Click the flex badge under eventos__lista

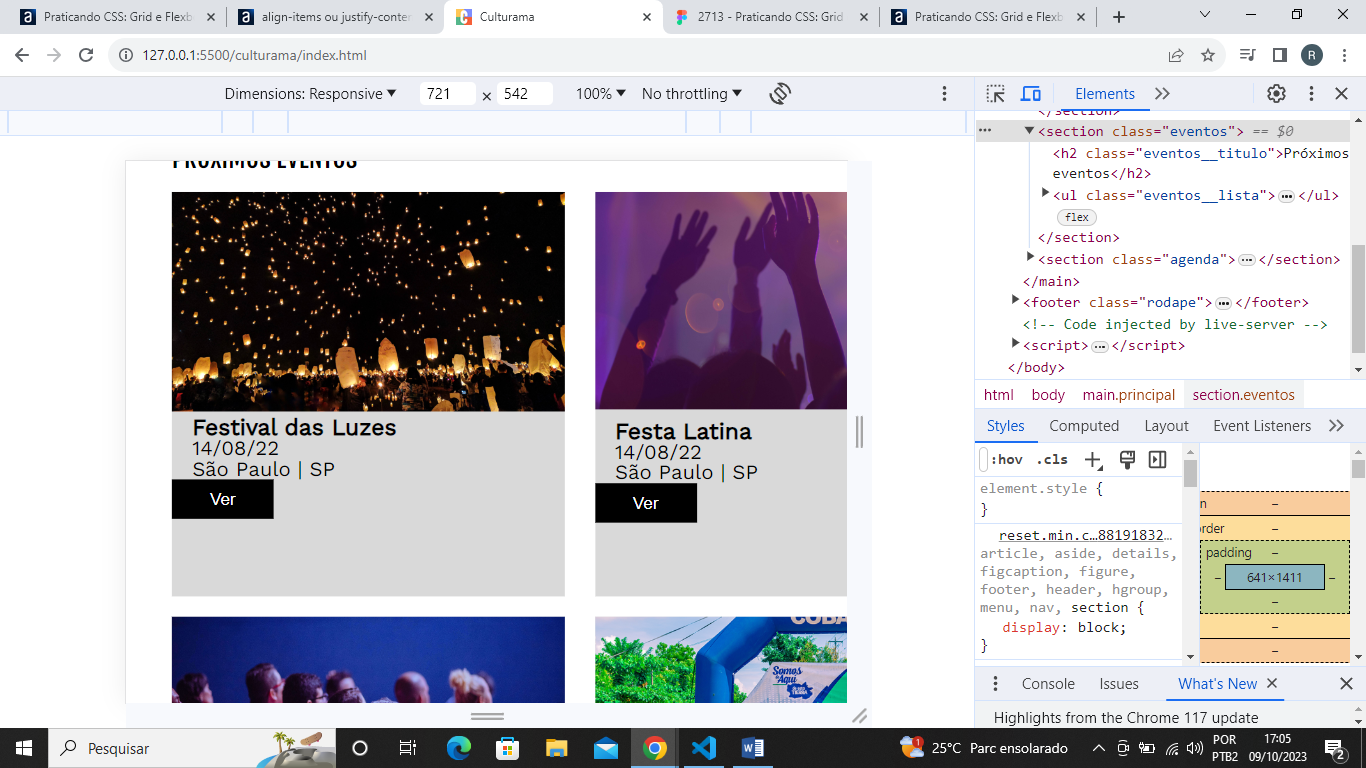1077,217
